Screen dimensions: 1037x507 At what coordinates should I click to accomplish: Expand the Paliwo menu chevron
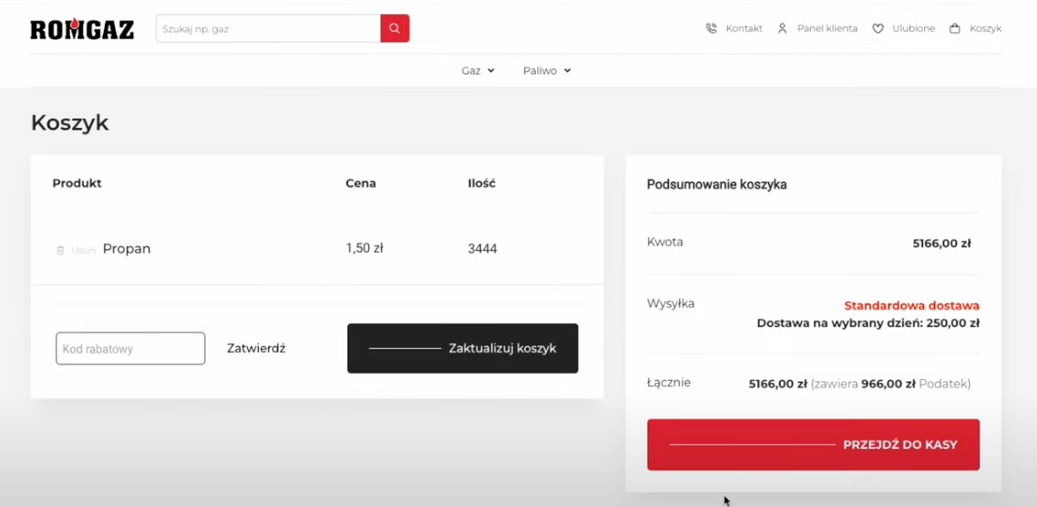point(567,71)
